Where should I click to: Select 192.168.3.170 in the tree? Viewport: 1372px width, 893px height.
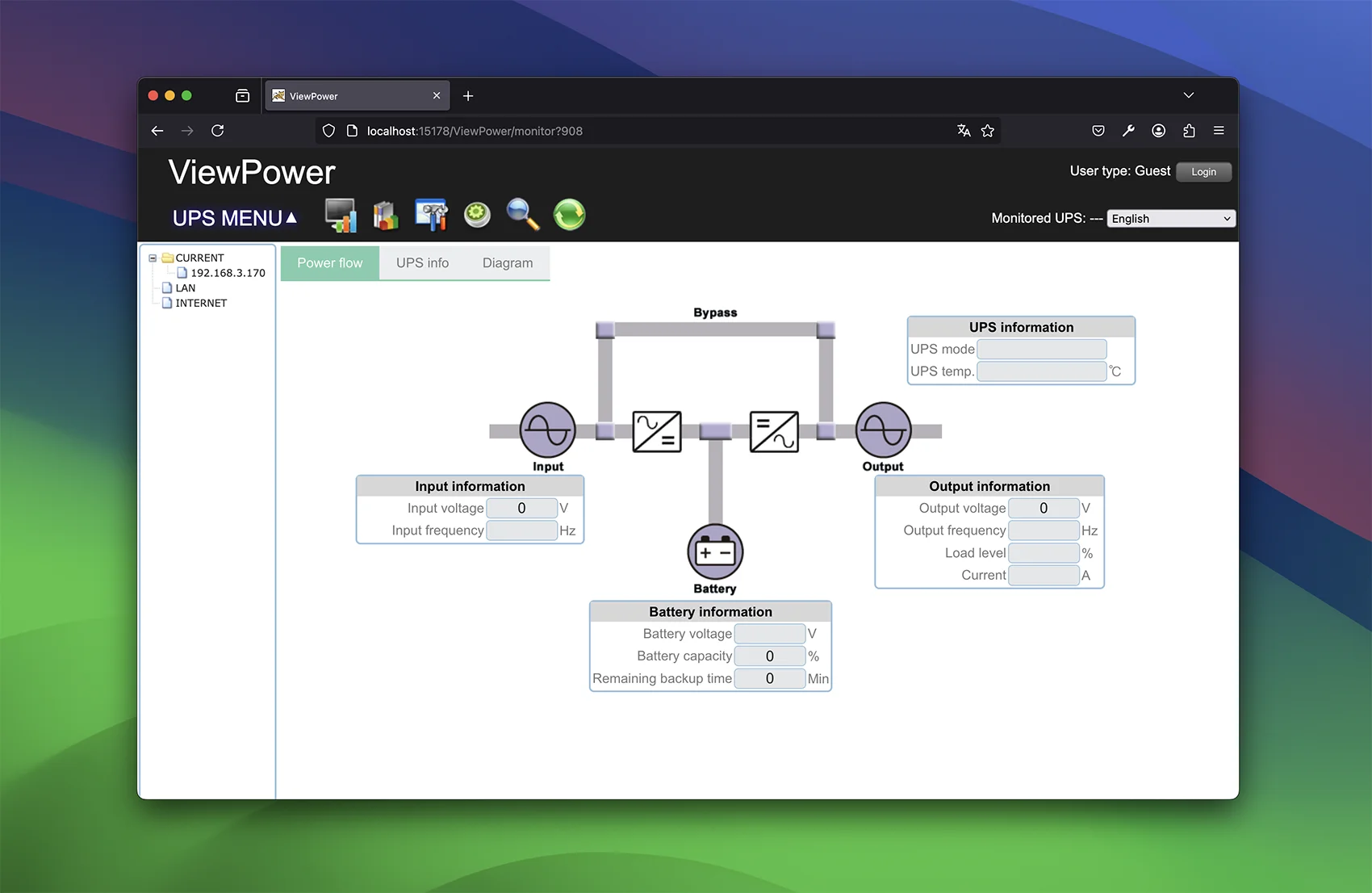click(228, 273)
